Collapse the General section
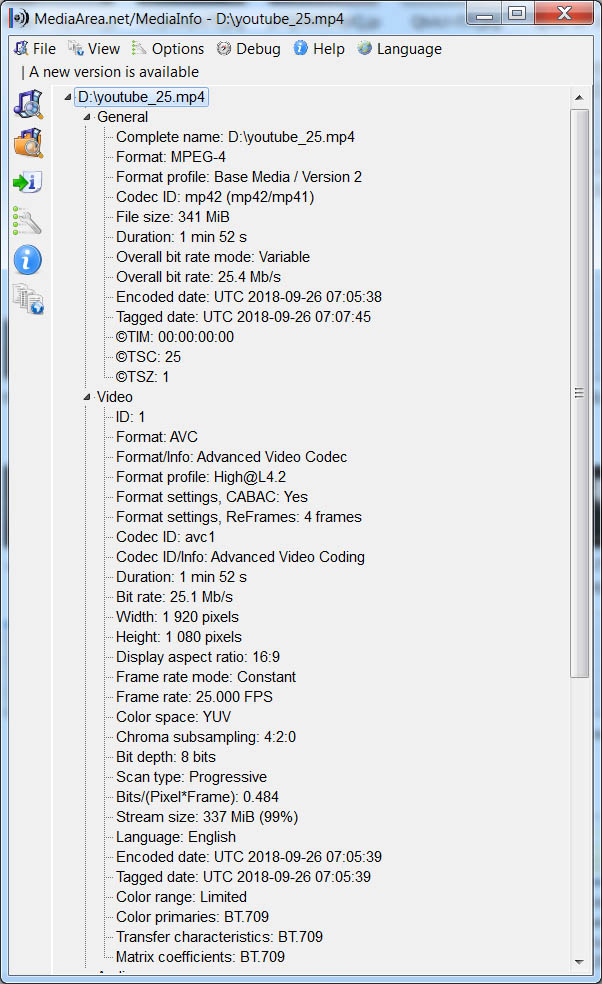The width and height of the screenshot is (602, 984). [87, 117]
